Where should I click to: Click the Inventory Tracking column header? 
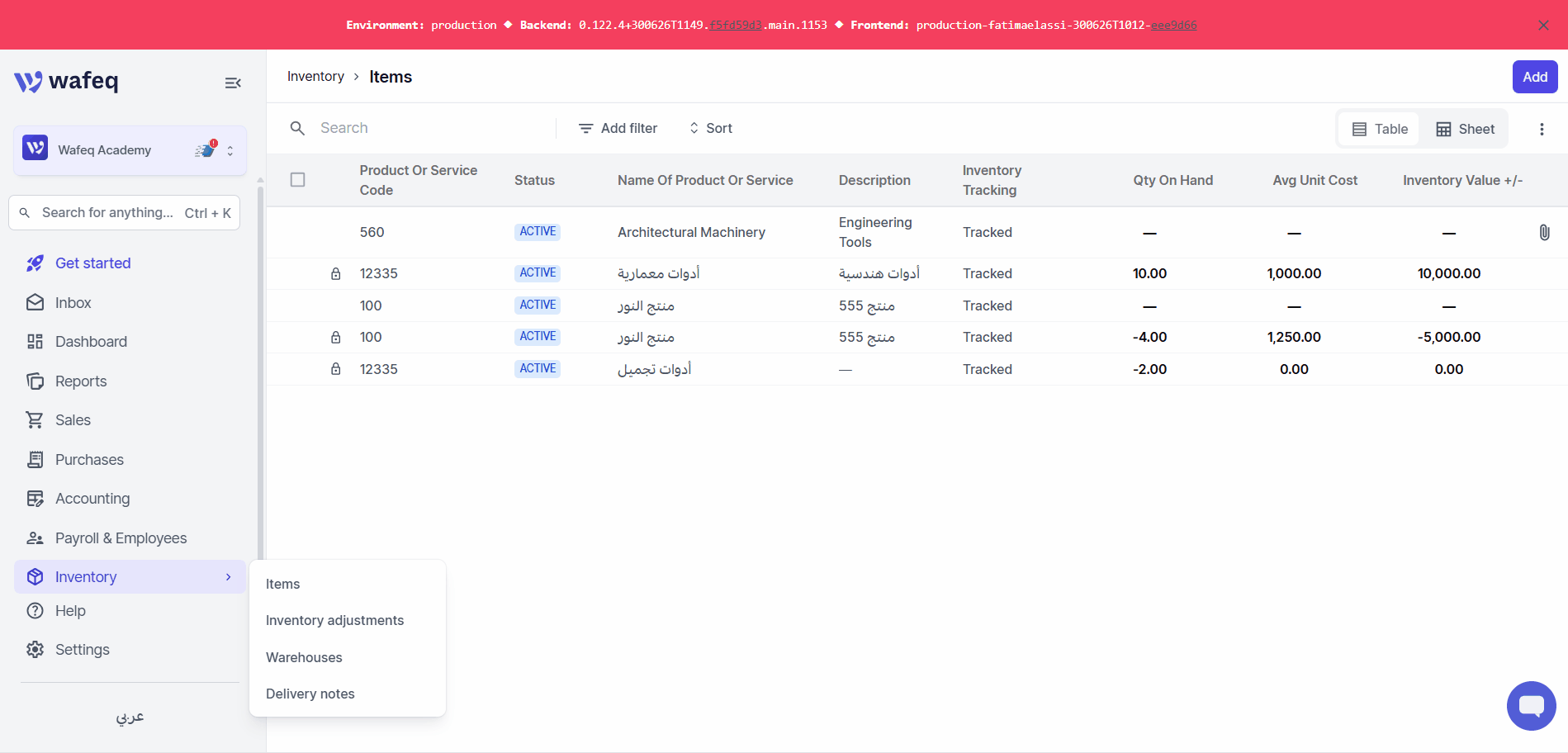coord(992,181)
